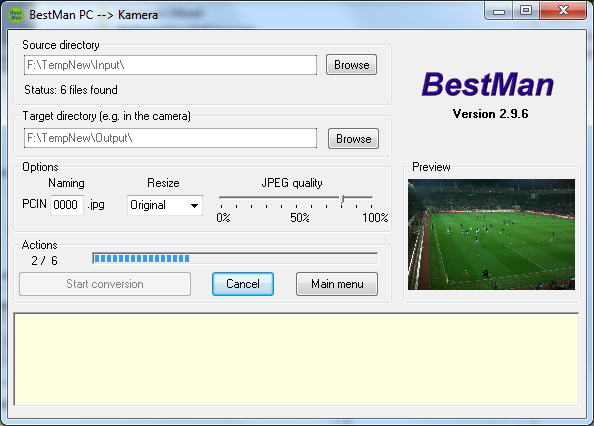Cancel the running conversion
Viewport: 594px width, 426px height.
point(243,284)
